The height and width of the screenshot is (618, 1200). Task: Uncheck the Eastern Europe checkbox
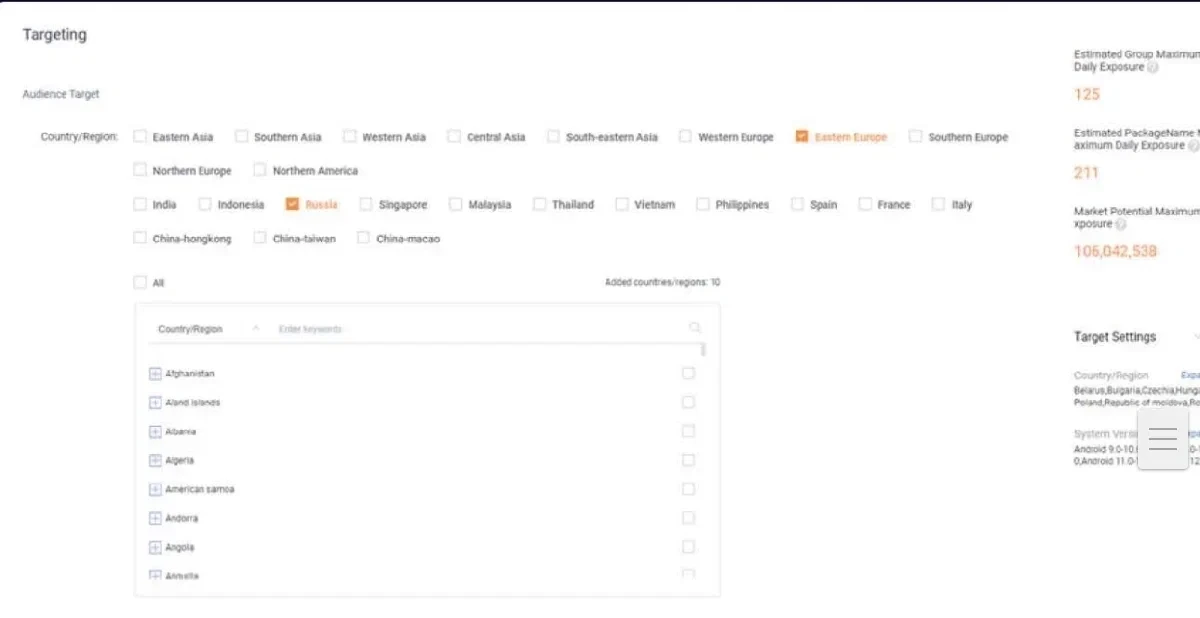click(802, 137)
